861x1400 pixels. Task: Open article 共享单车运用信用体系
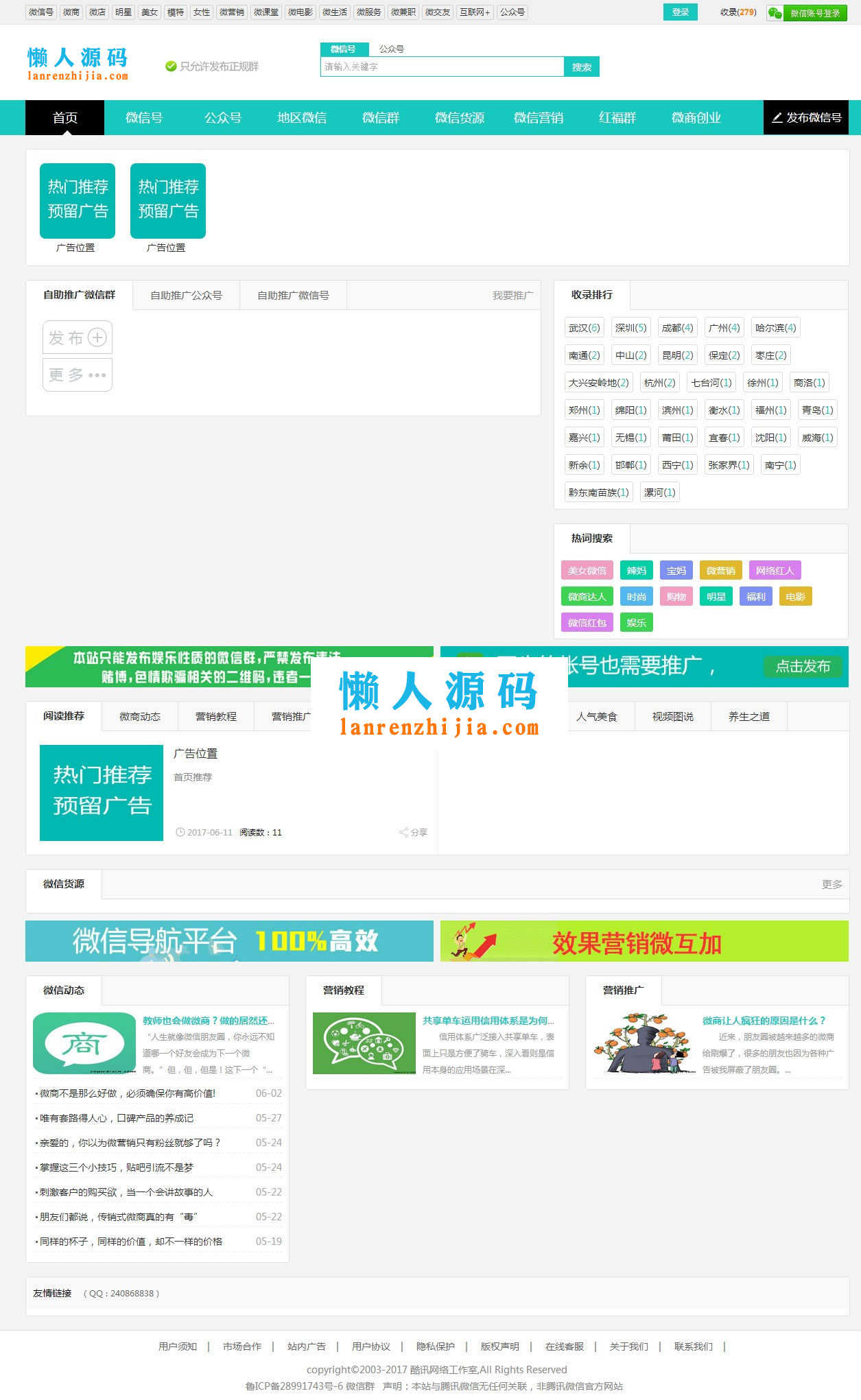point(488,1021)
